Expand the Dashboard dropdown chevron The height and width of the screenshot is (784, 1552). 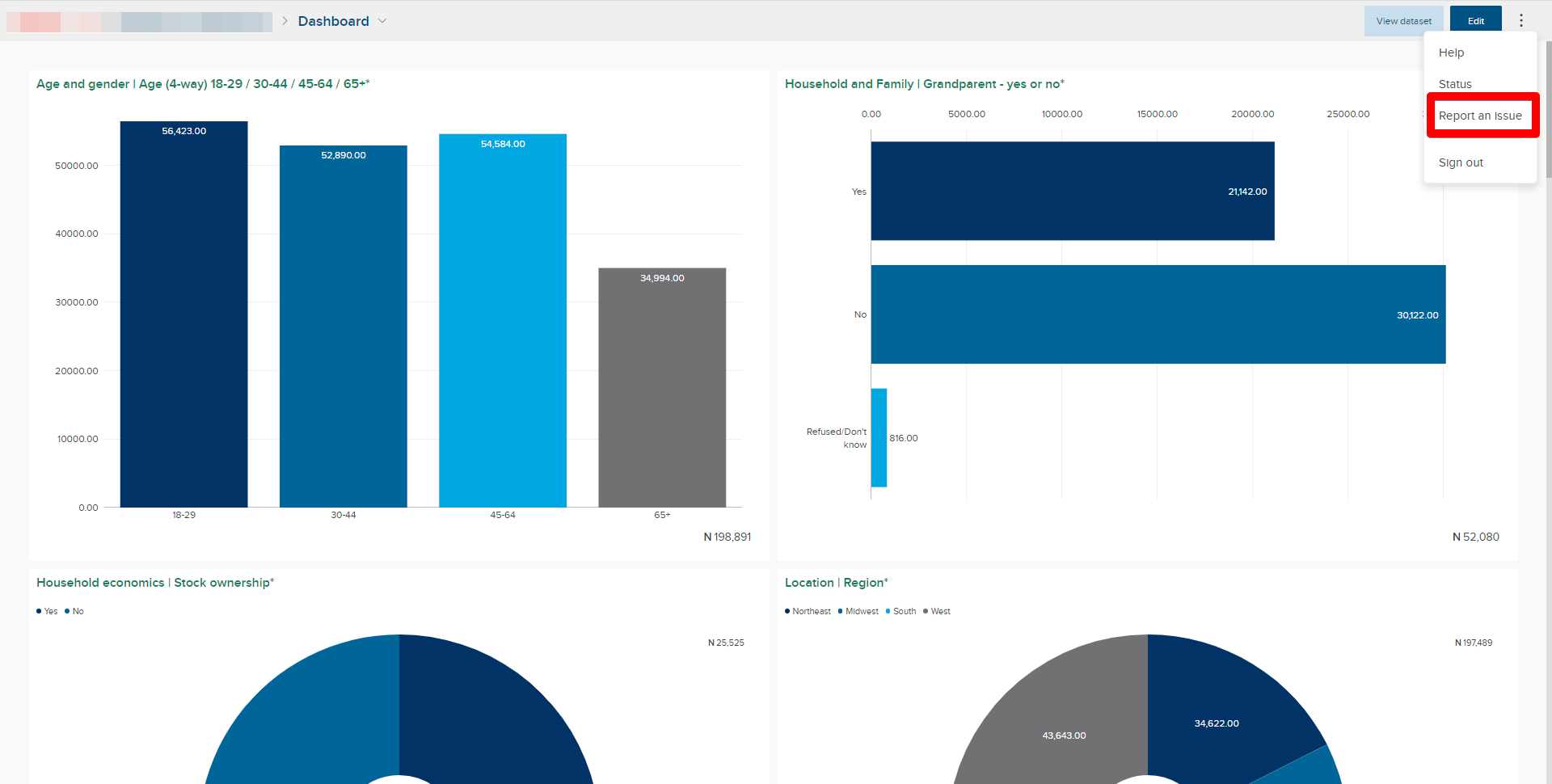[x=382, y=21]
